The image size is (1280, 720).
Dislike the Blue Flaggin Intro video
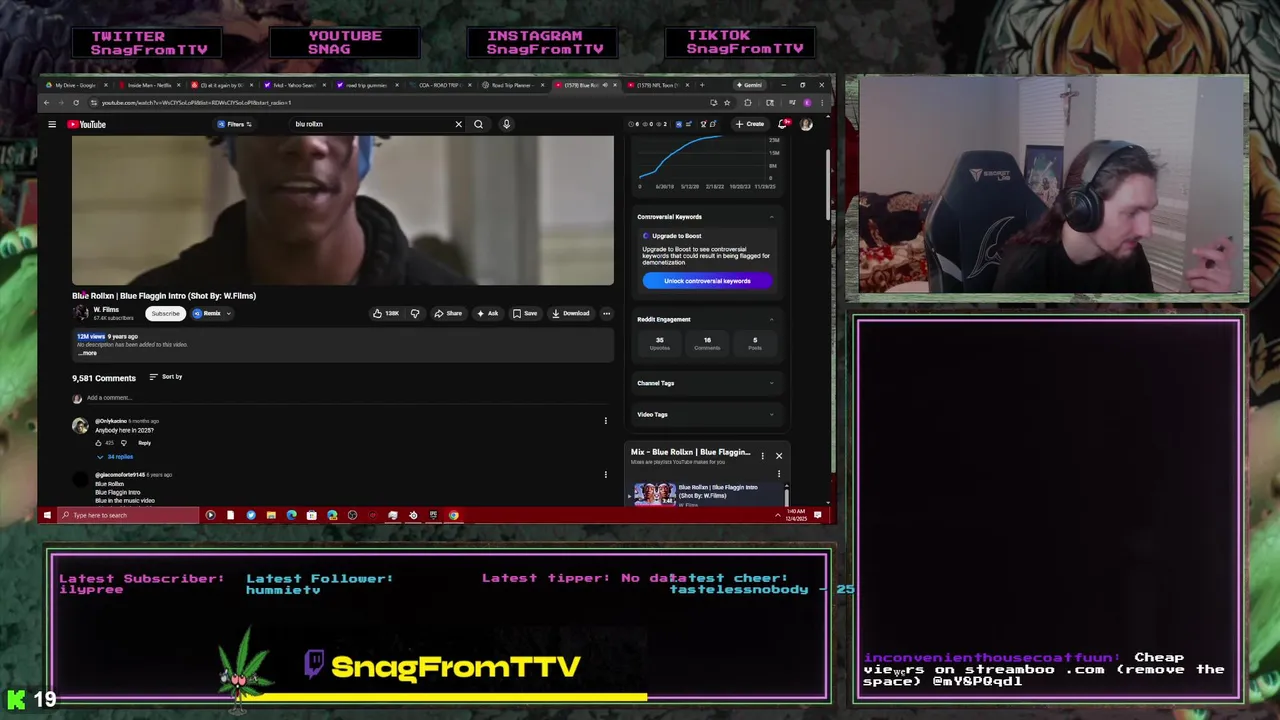coord(415,313)
